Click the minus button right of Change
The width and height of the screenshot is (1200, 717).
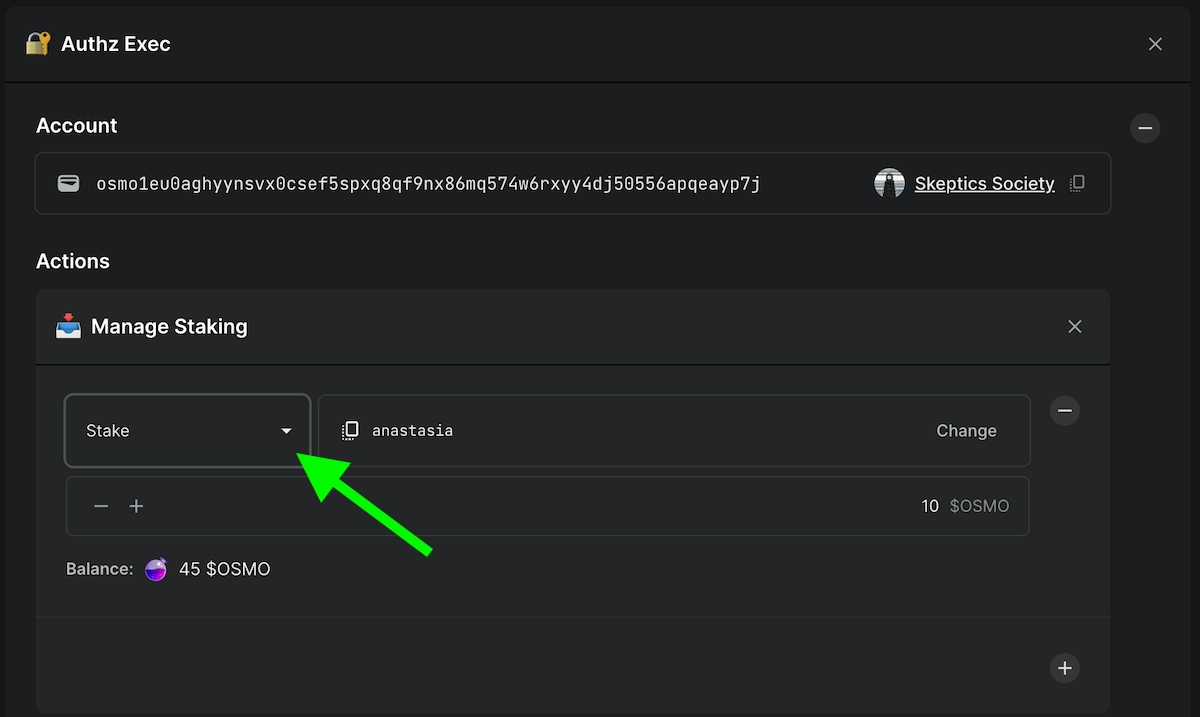tap(1065, 410)
